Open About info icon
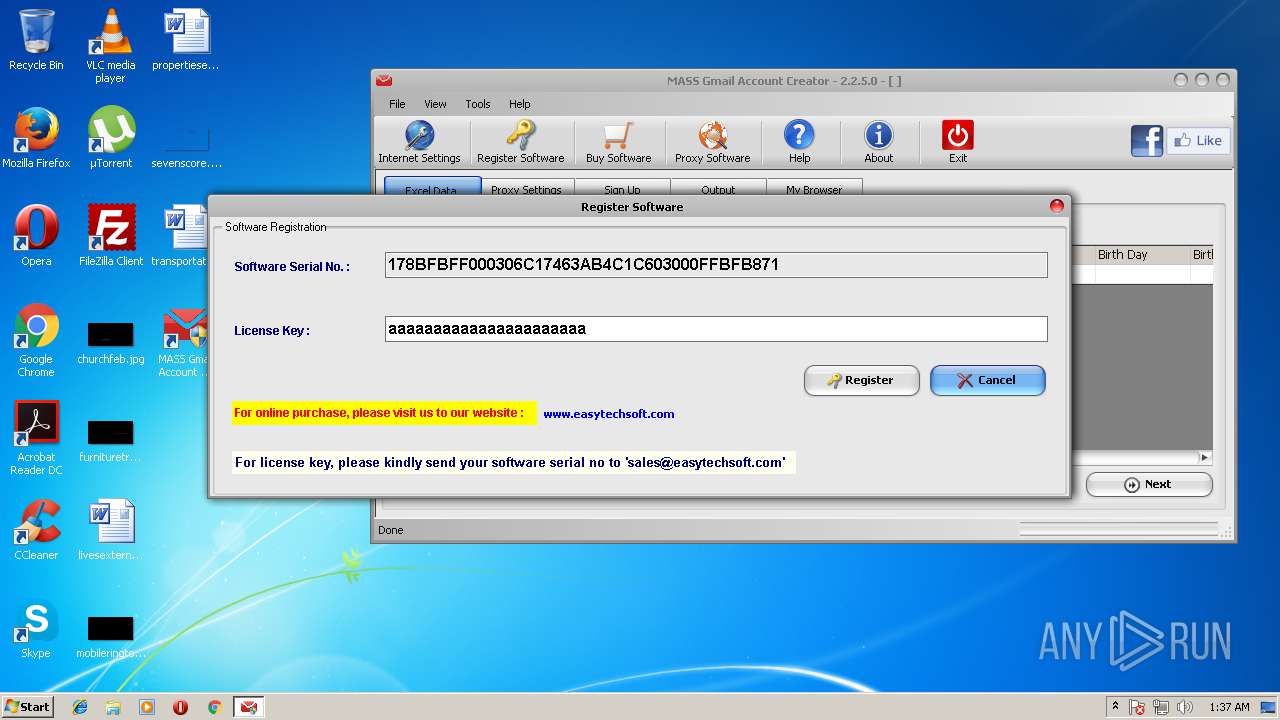This screenshot has width=1280, height=720. (878, 142)
